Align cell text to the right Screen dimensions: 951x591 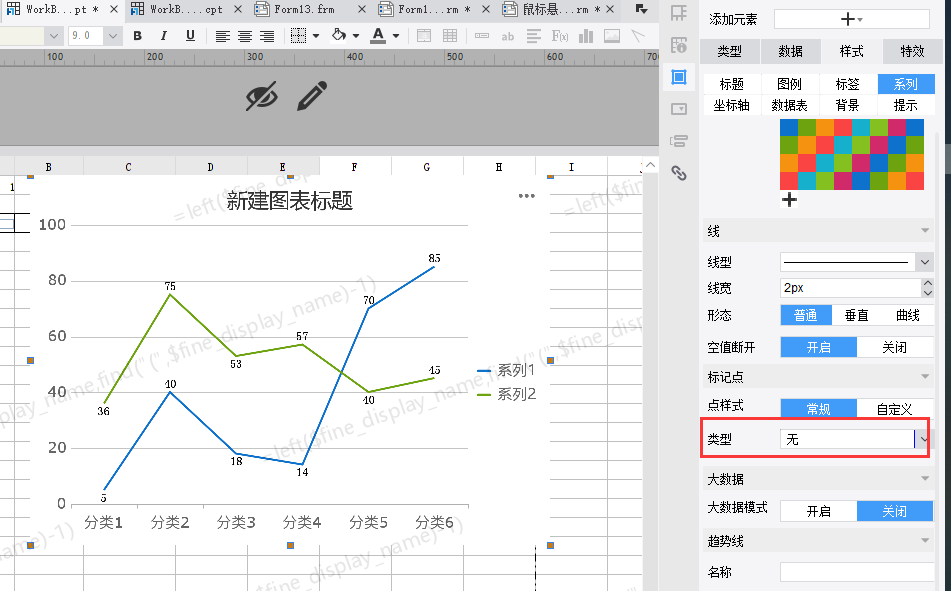pyautogui.click(x=267, y=36)
